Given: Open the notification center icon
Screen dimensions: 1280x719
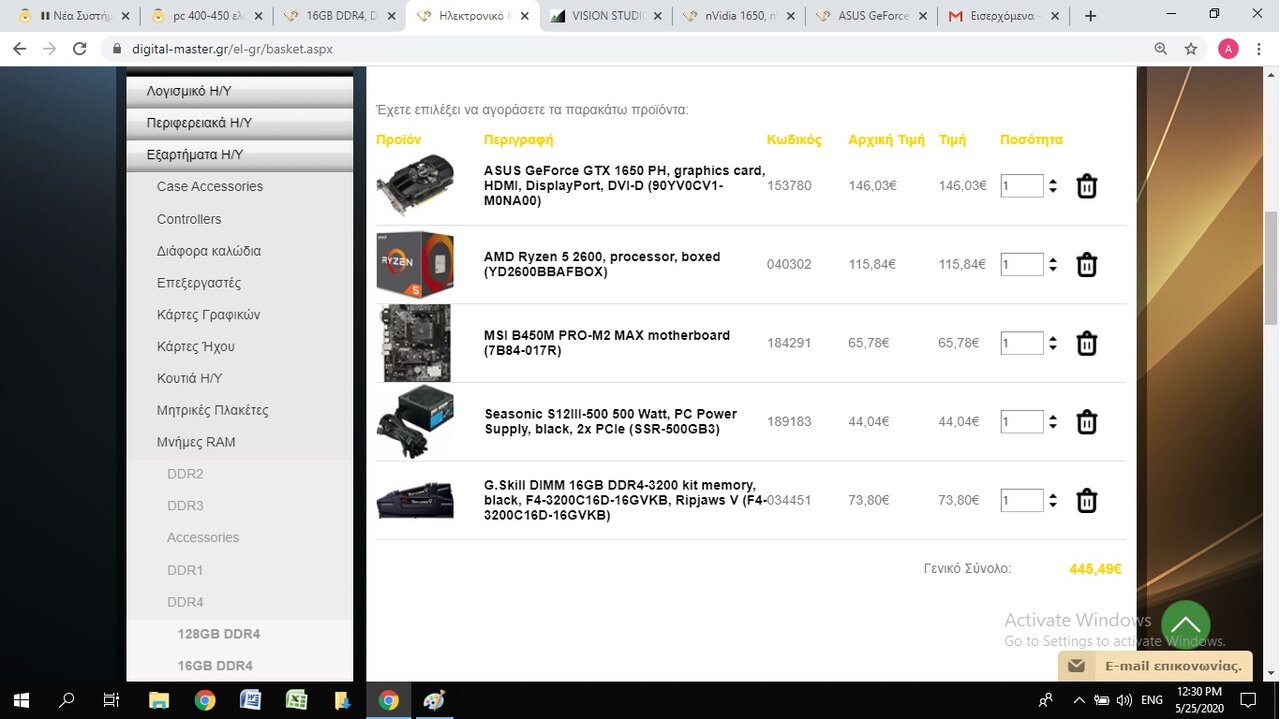Looking at the screenshot, I should pos(1248,700).
